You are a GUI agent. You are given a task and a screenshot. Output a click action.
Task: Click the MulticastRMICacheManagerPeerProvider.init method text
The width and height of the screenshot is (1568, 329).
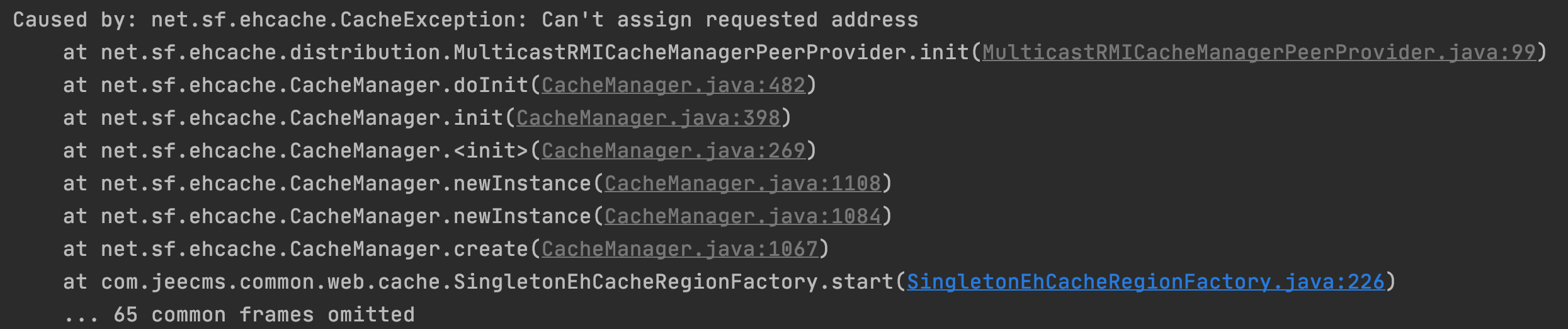click(x=712, y=52)
